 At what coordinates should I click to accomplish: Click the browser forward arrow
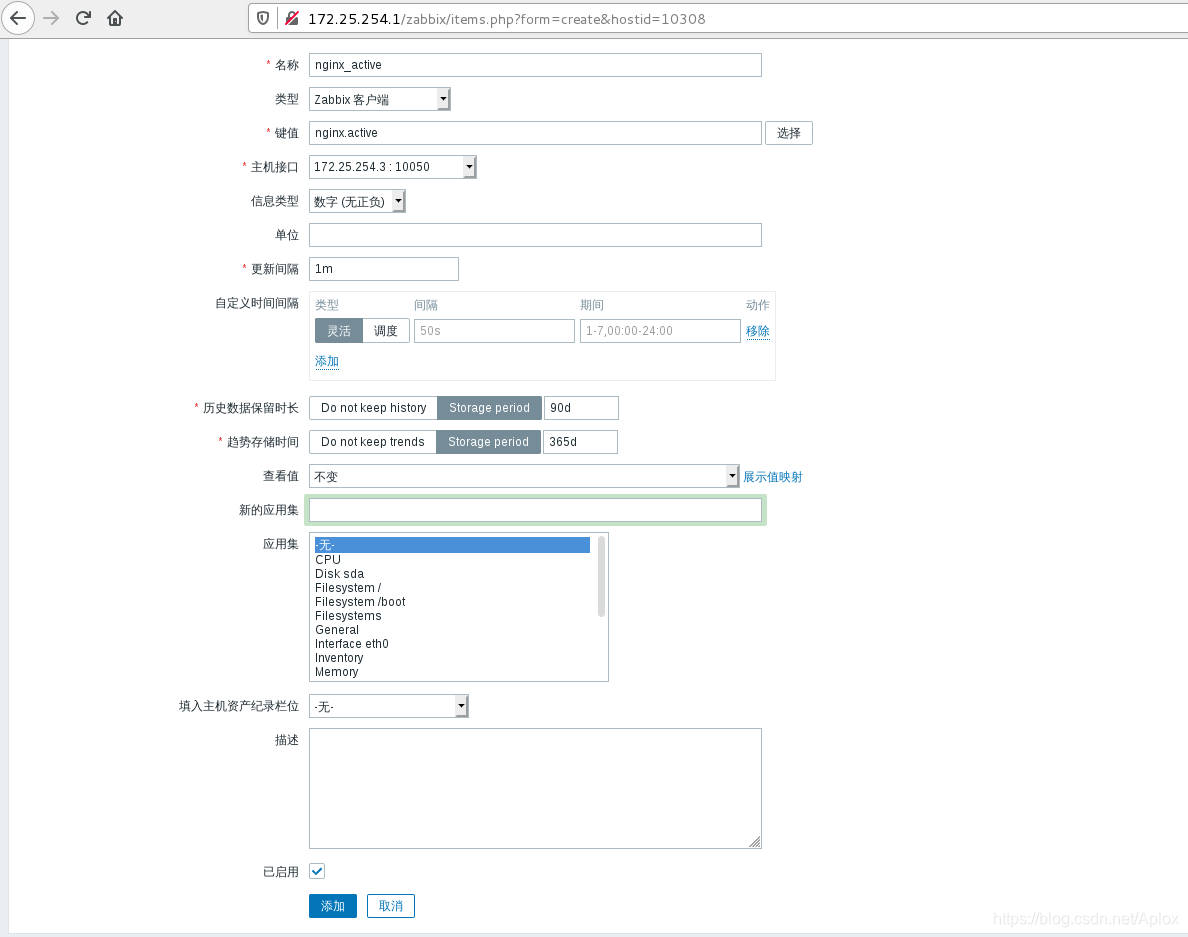coord(51,18)
